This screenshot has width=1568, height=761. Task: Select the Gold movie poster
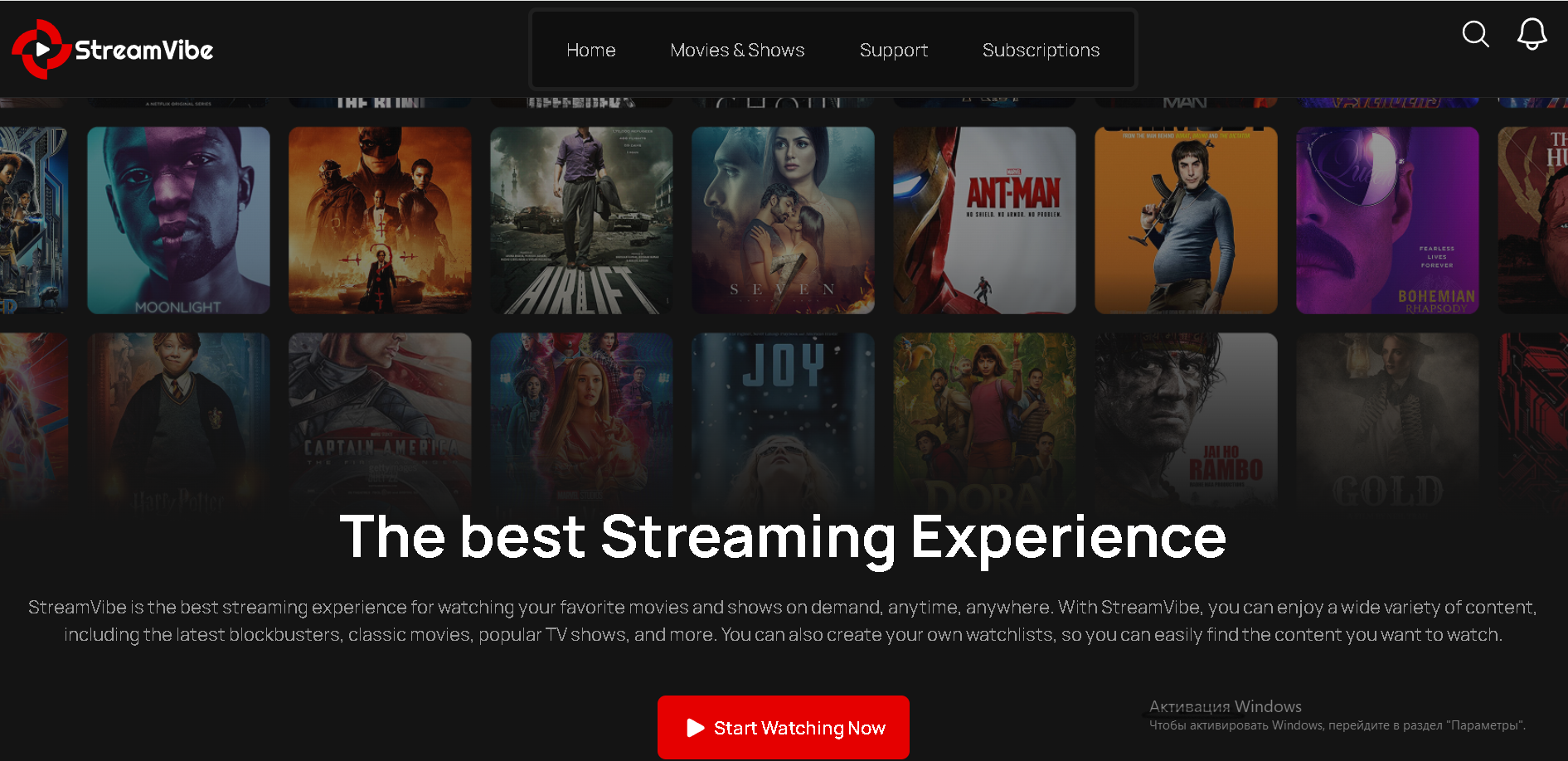pos(1387,426)
